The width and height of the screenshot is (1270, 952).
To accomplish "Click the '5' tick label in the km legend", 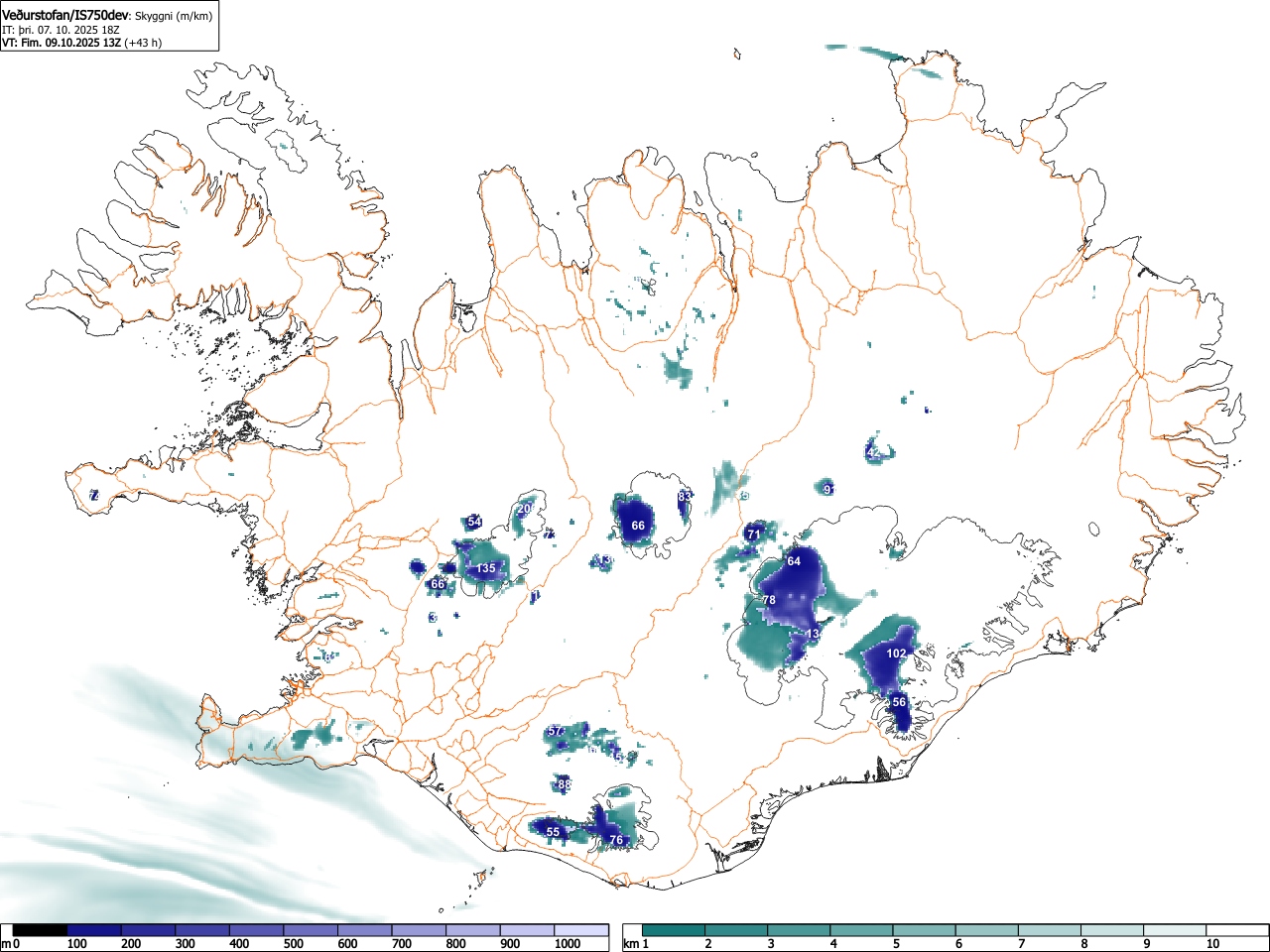I will 896,944.
